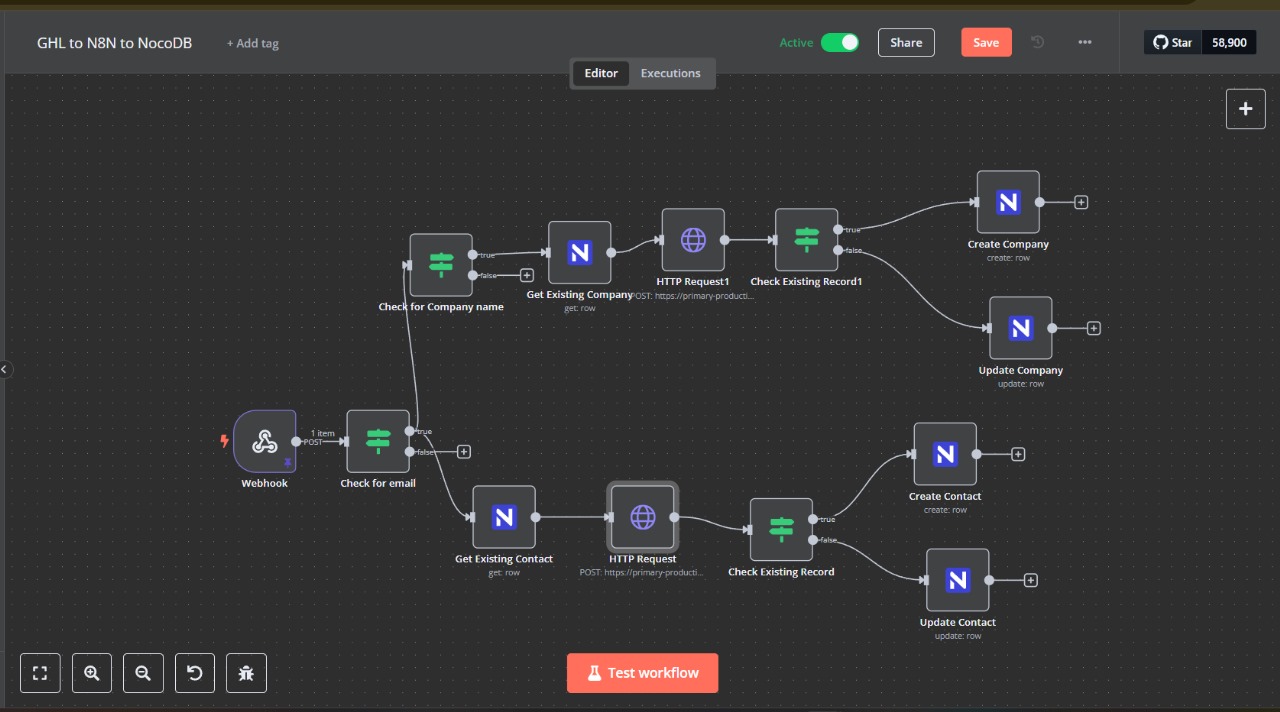Viewport: 1280px width, 712px height.
Task: Click the debug bug icon
Action: tap(246, 673)
